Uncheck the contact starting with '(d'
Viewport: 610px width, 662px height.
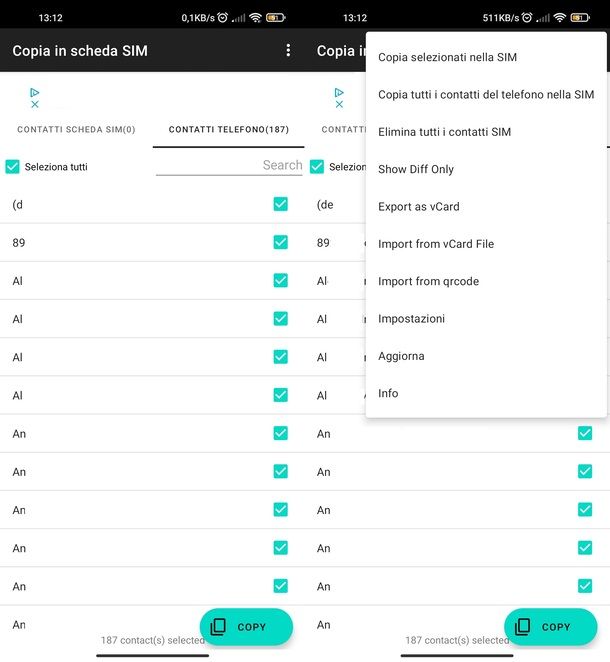pos(280,204)
